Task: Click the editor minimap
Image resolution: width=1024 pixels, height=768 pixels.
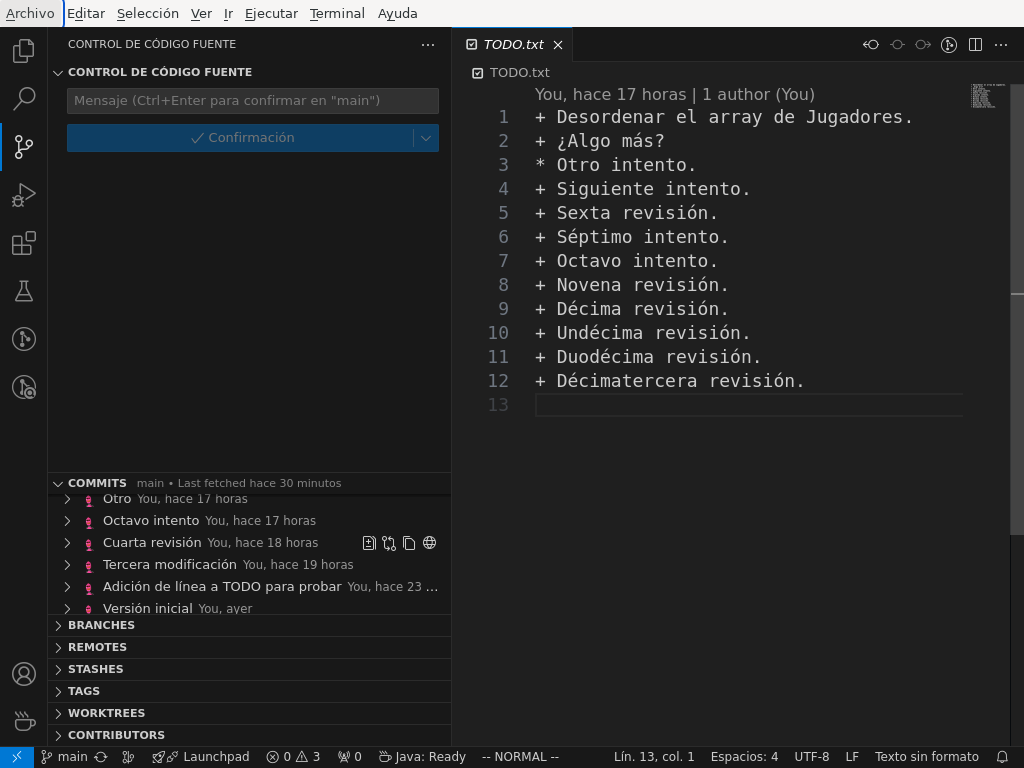Action: (x=986, y=96)
